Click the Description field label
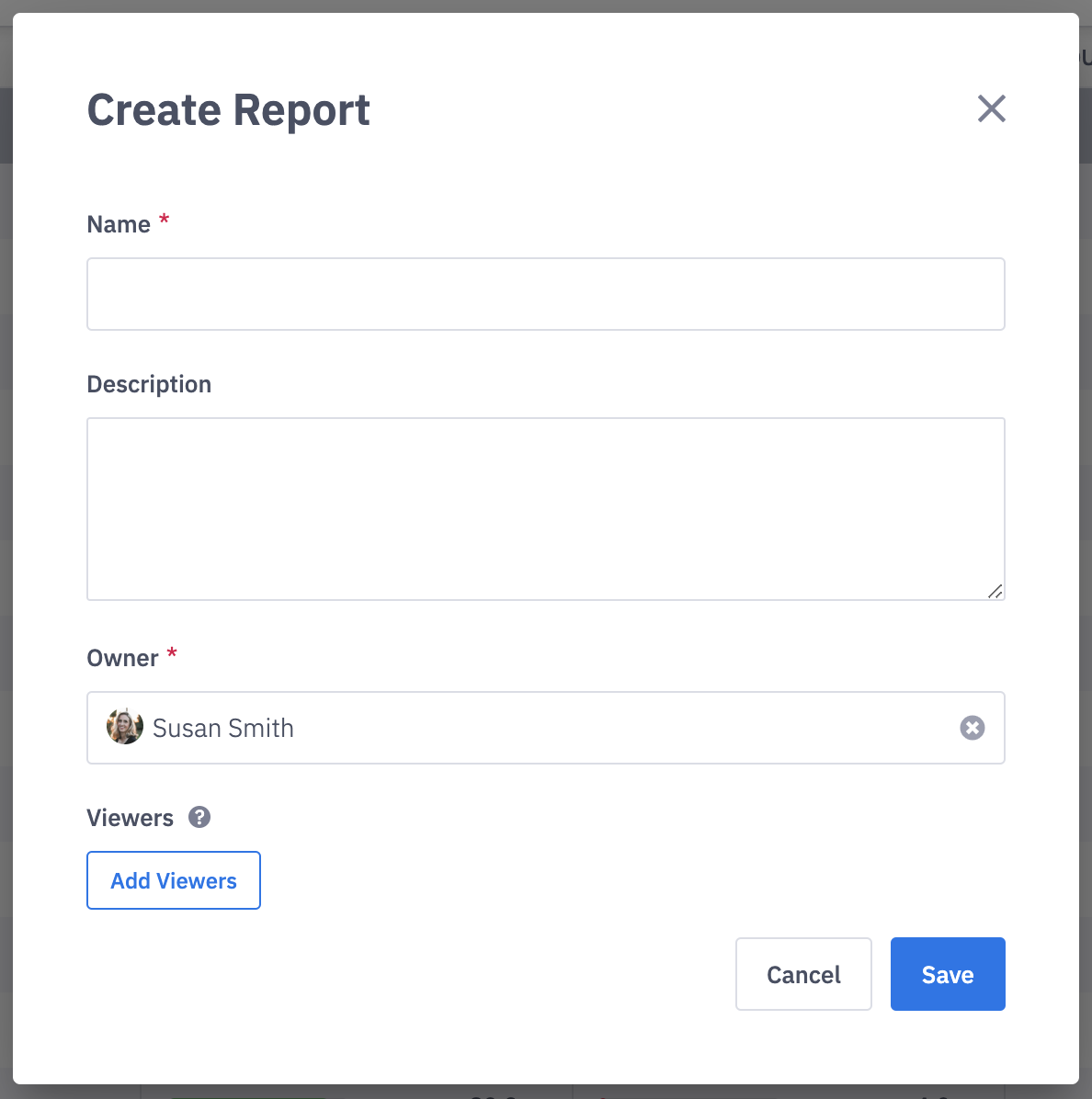 pyautogui.click(x=149, y=384)
